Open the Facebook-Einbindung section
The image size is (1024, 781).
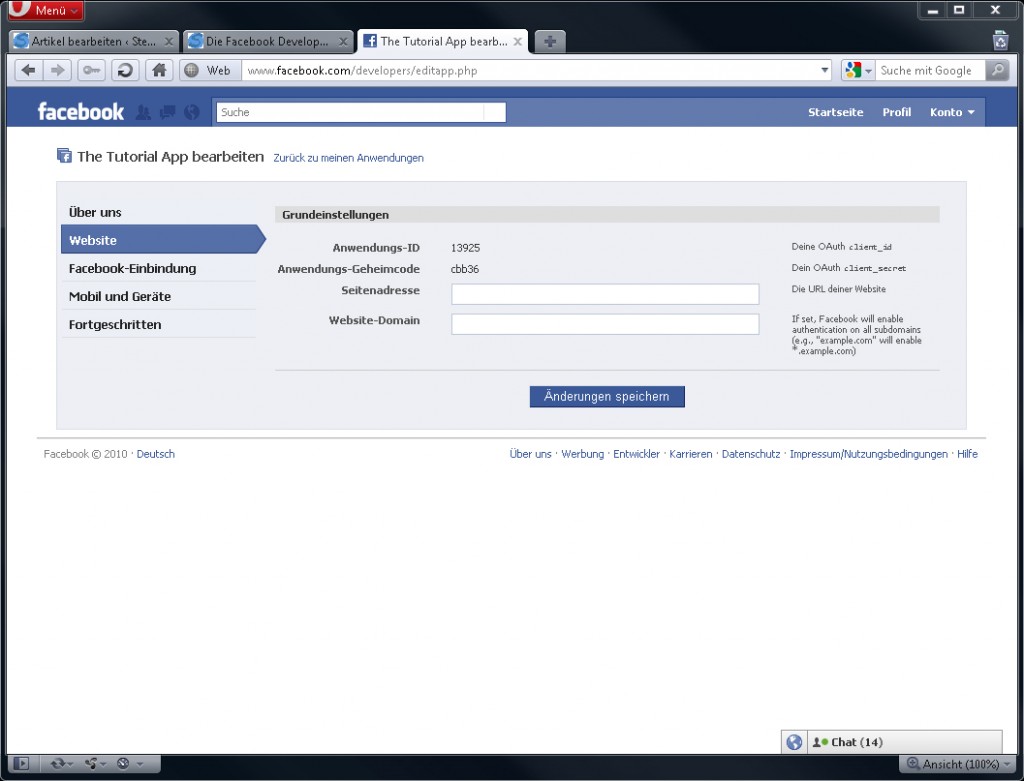point(159,268)
